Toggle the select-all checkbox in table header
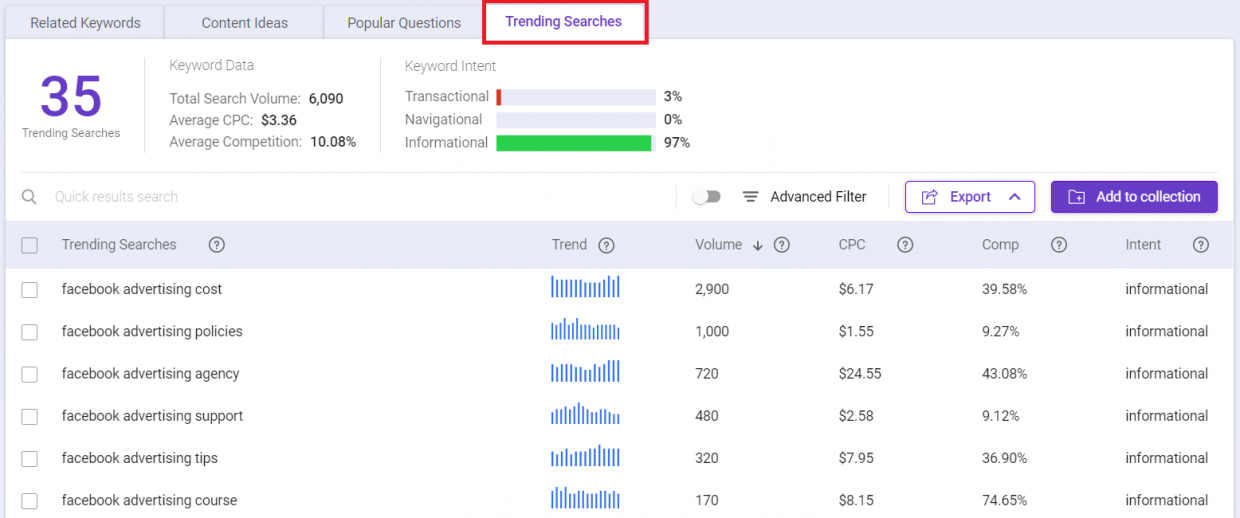This screenshot has width=1240, height=518. (x=30, y=245)
